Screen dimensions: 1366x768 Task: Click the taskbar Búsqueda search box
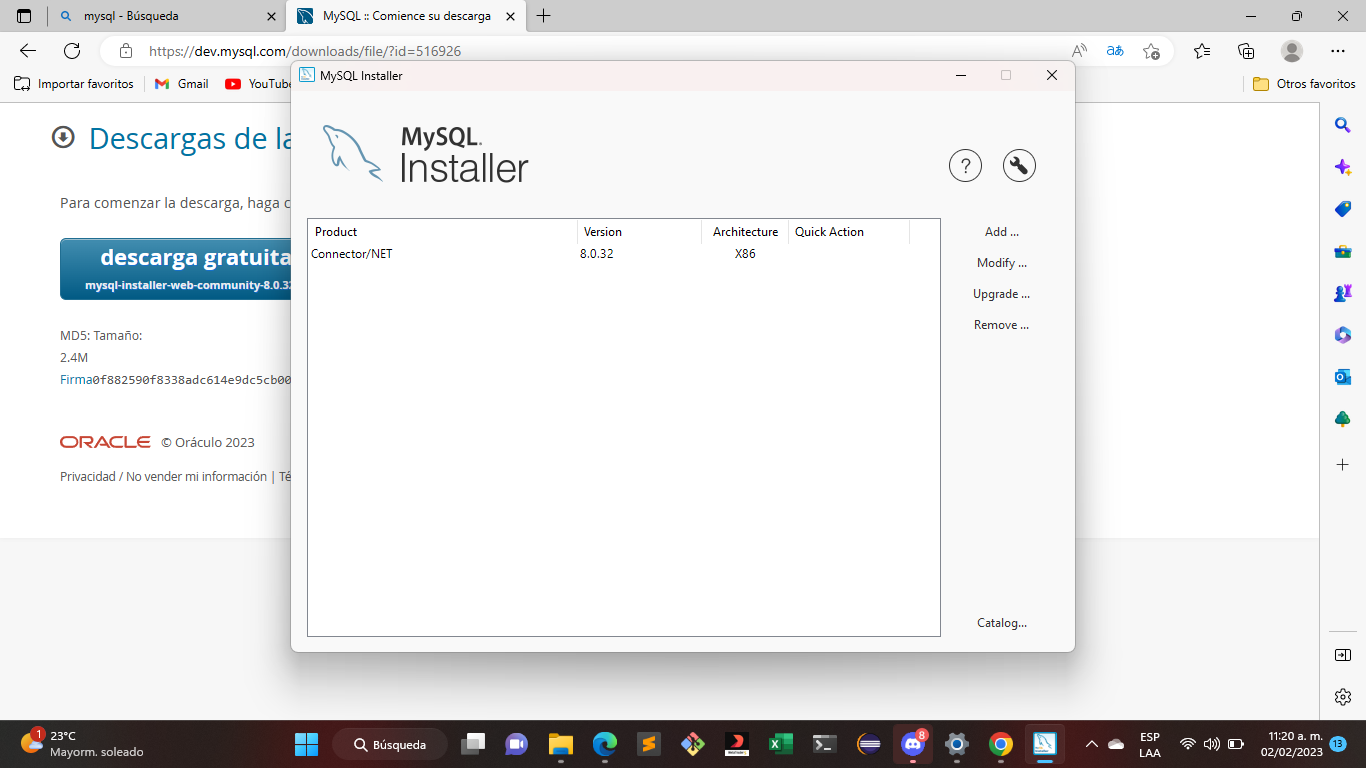[390, 744]
